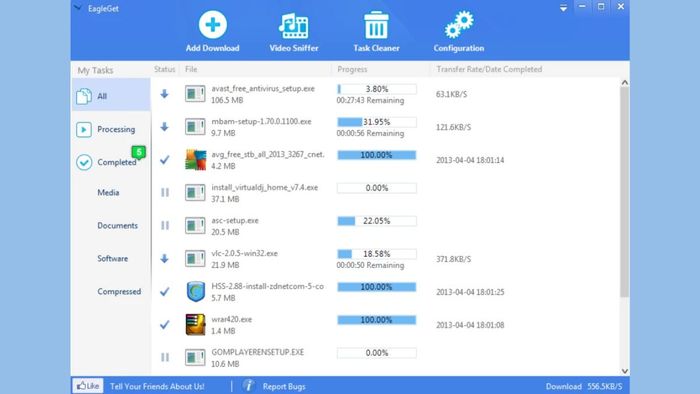Select the Hotspot Shield file icon

click(x=196, y=291)
